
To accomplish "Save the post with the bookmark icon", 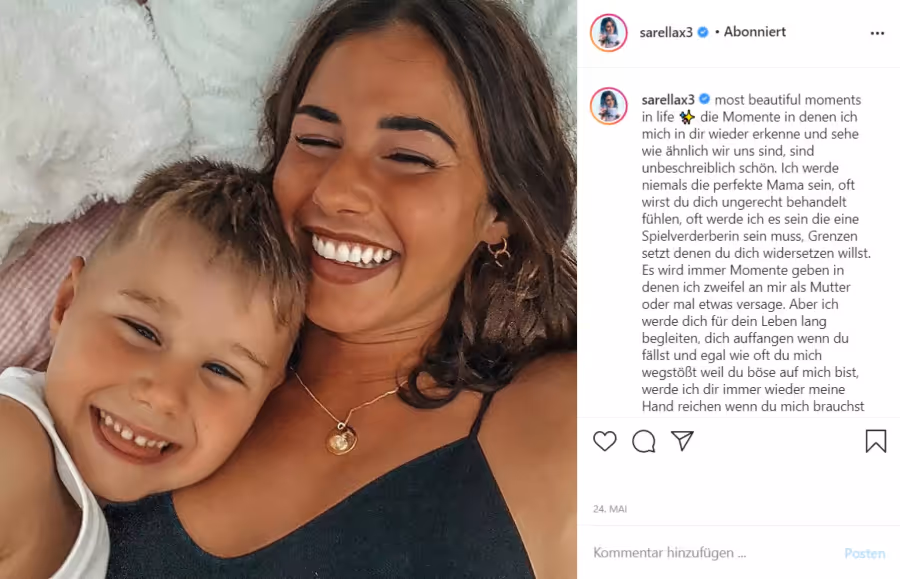I will [x=875, y=441].
